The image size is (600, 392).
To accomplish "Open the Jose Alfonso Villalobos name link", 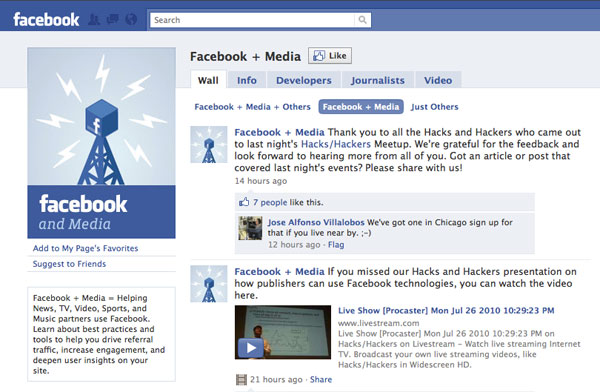I will click(x=316, y=222).
